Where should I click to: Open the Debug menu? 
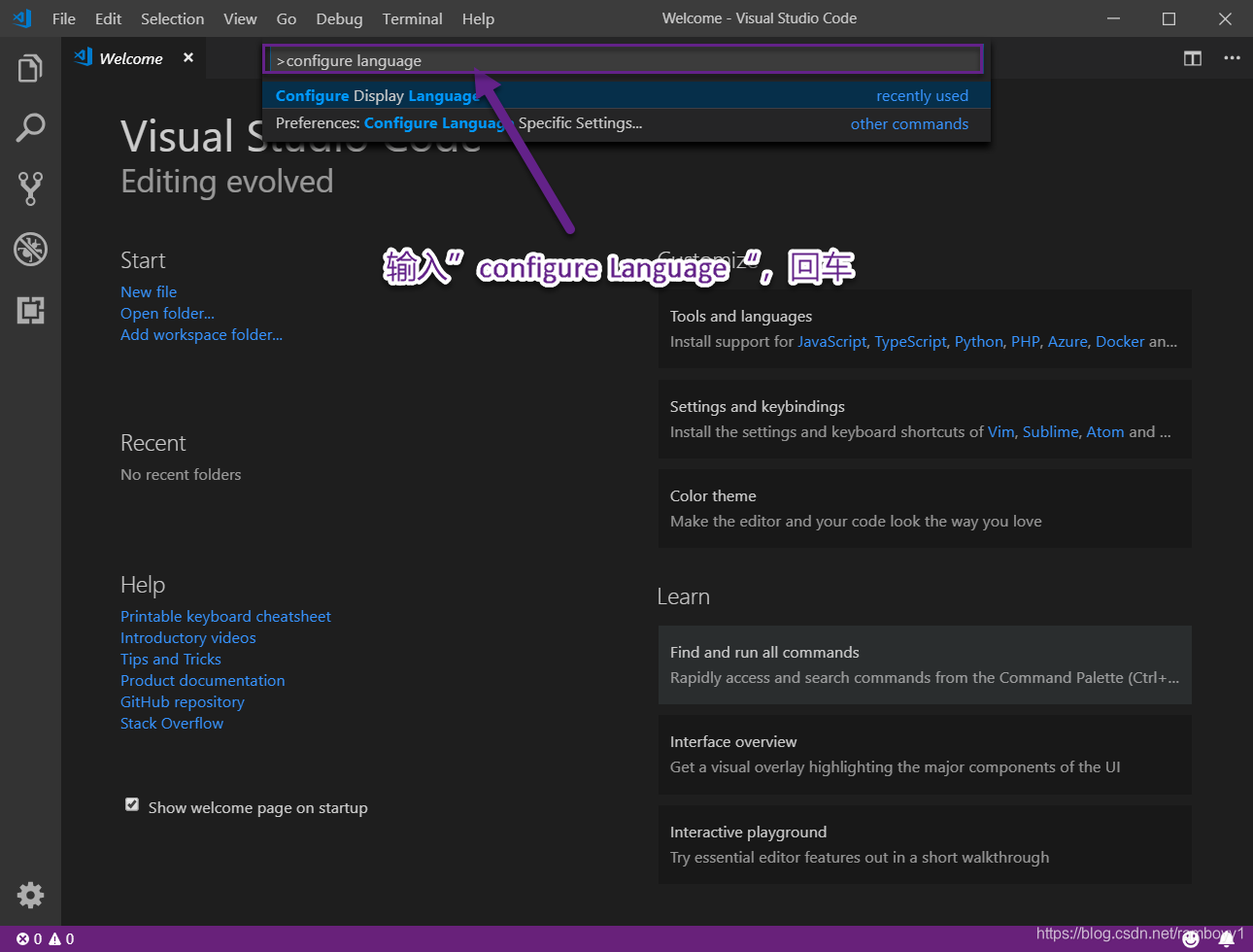point(339,18)
